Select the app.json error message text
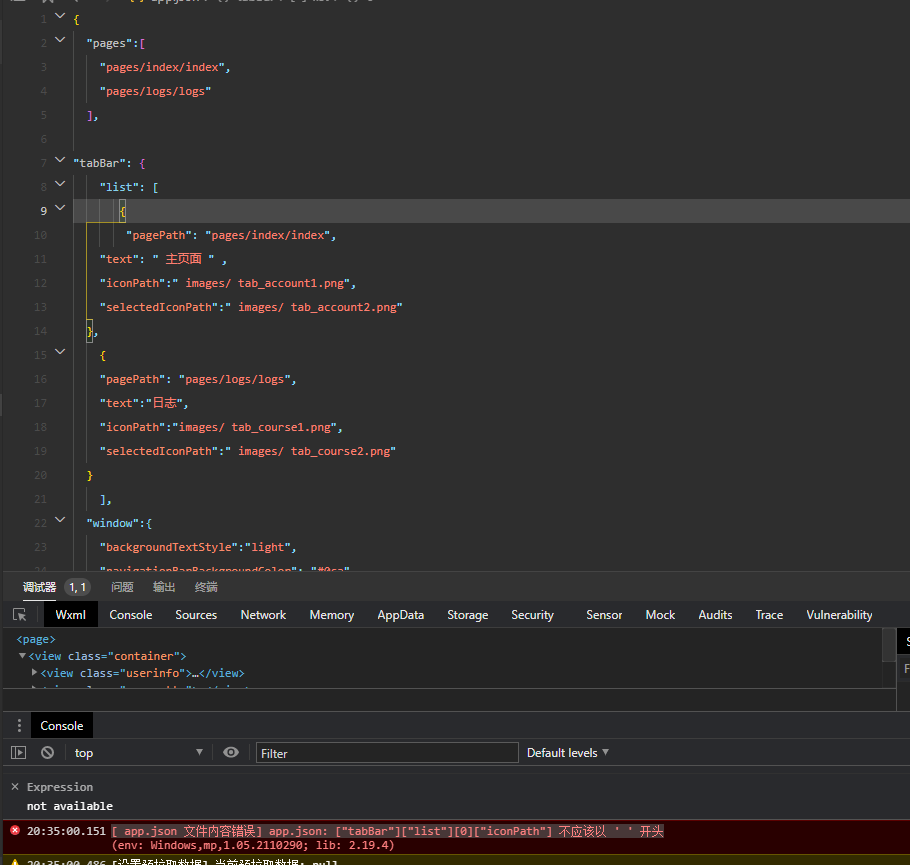 (x=387, y=831)
